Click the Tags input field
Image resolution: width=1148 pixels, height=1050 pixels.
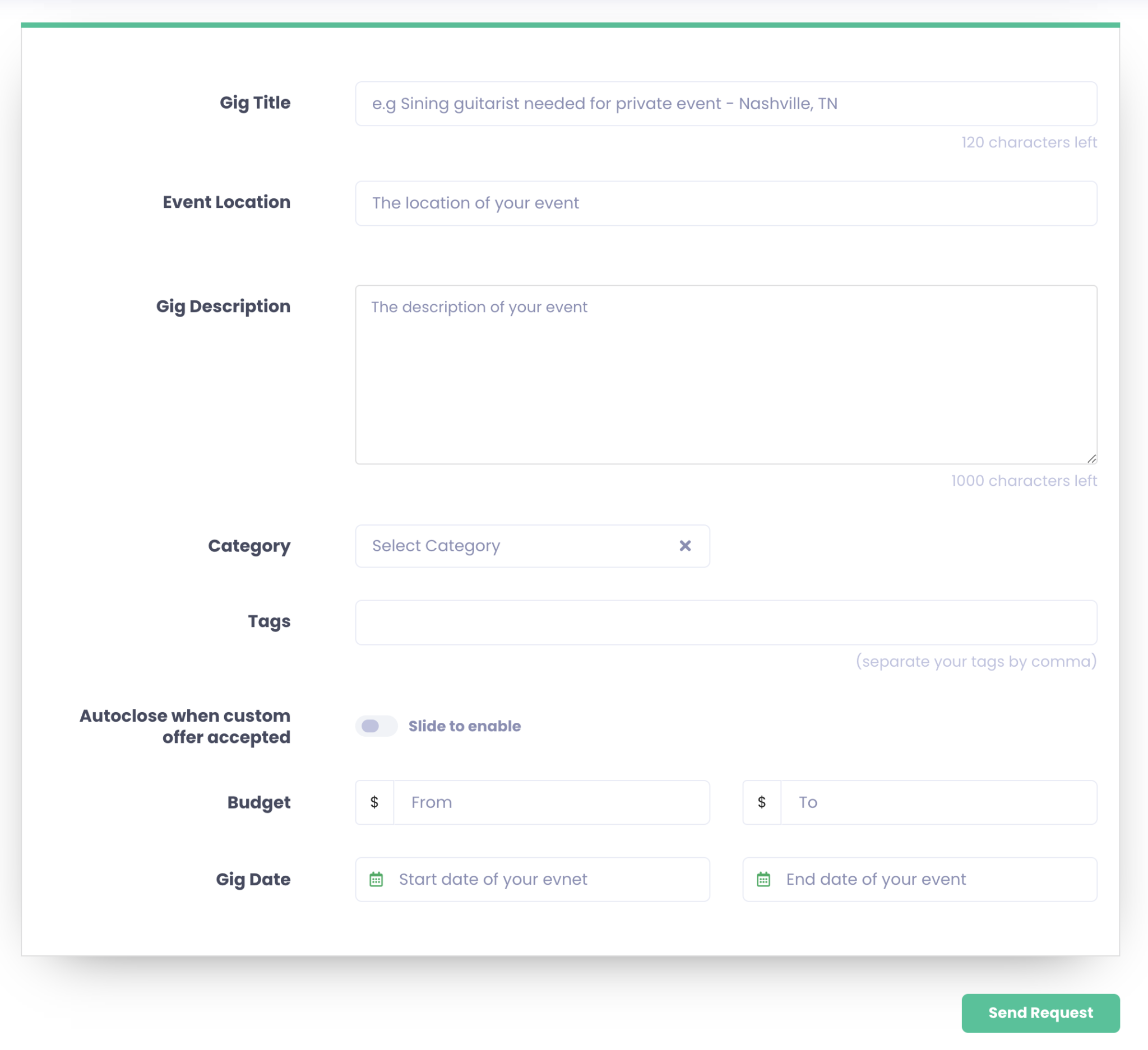(726, 622)
